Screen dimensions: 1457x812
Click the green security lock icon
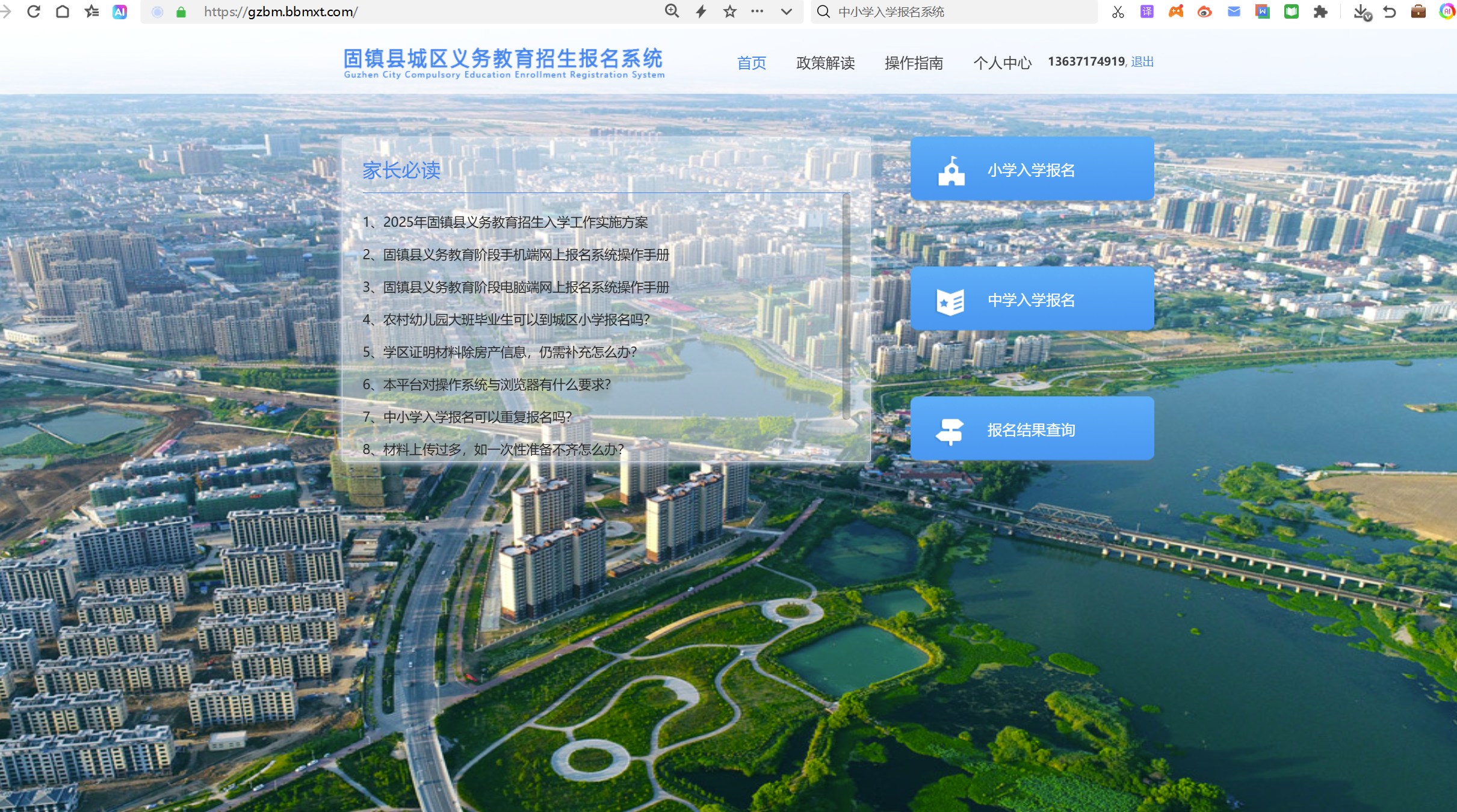(181, 12)
